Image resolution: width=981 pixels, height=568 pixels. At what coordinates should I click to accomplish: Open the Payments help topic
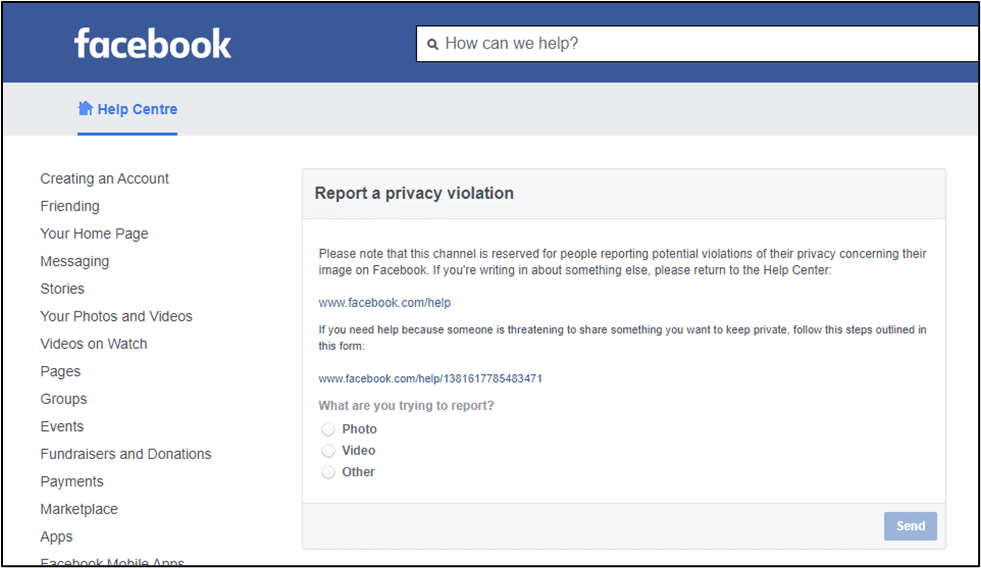[x=72, y=482]
